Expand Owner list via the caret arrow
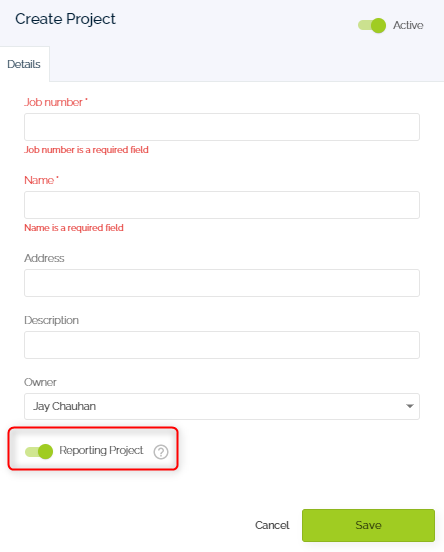 click(x=409, y=406)
